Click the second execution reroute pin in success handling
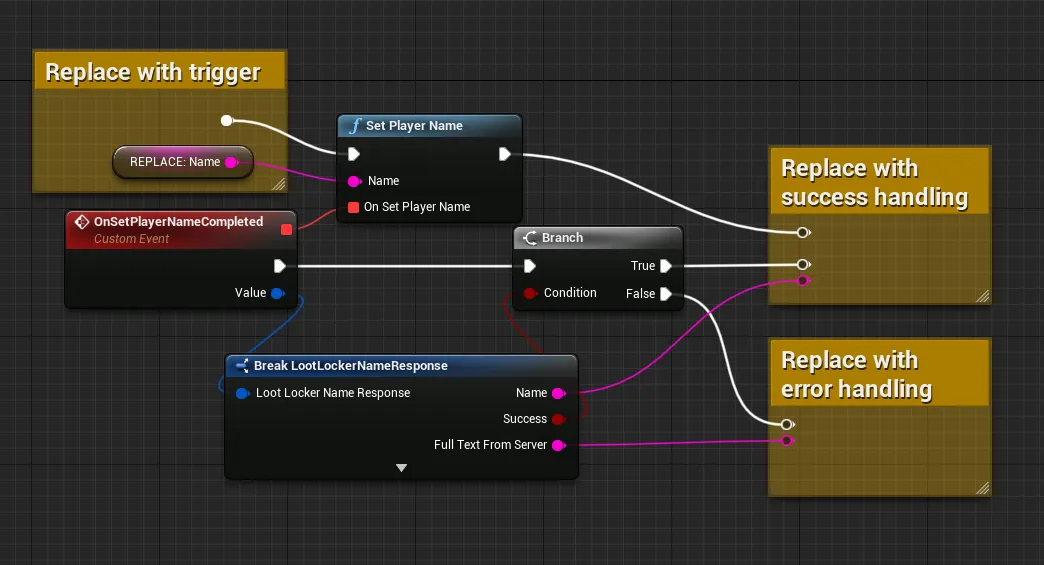 804,264
